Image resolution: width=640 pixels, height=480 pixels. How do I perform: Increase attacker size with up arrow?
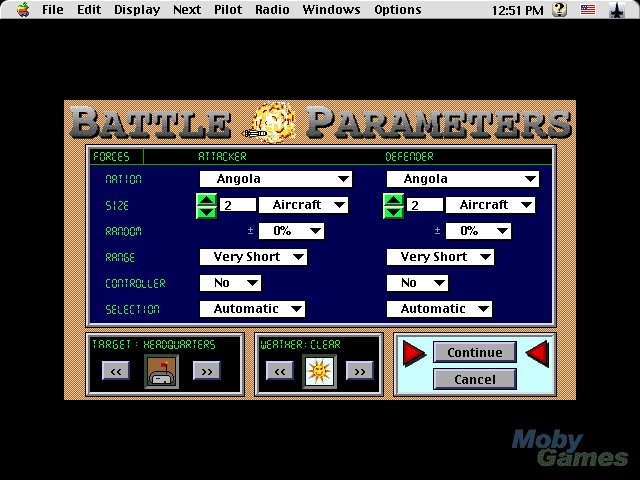pos(206,200)
